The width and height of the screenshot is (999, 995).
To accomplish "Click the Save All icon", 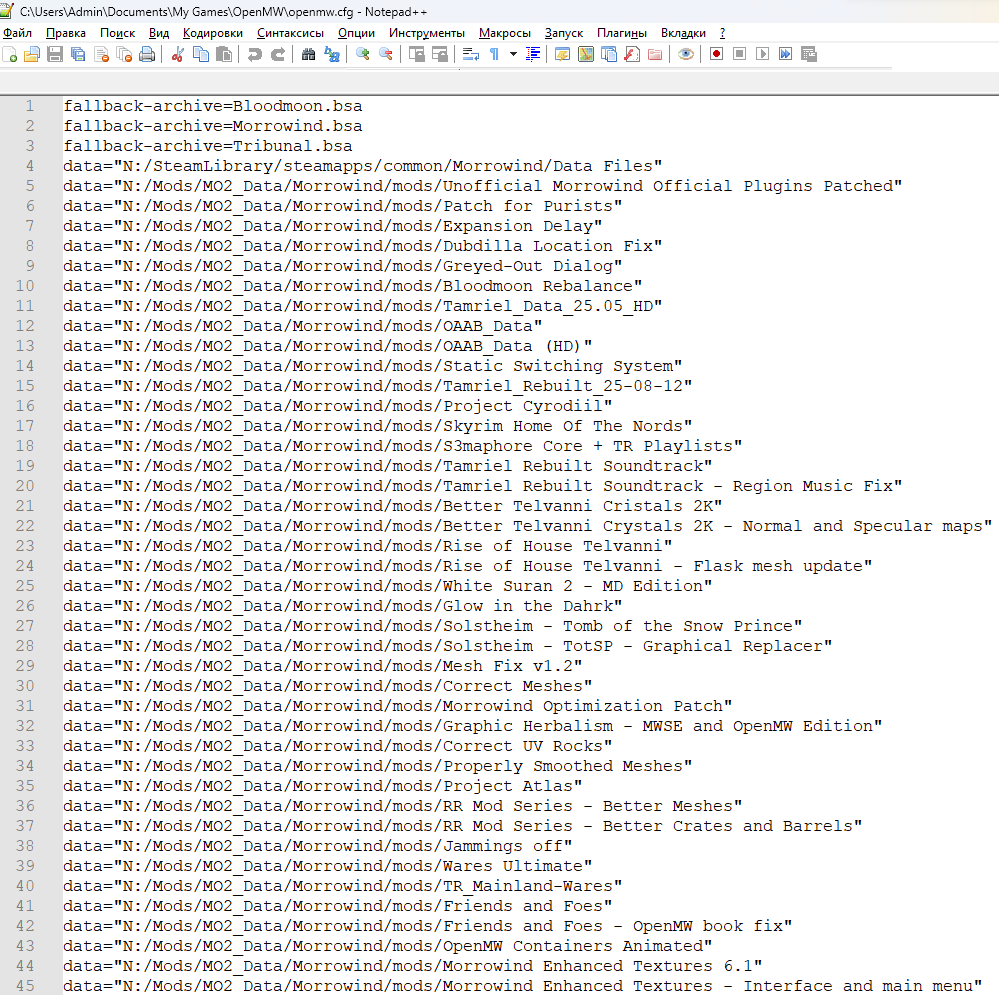I will click(x=78, y=55).
